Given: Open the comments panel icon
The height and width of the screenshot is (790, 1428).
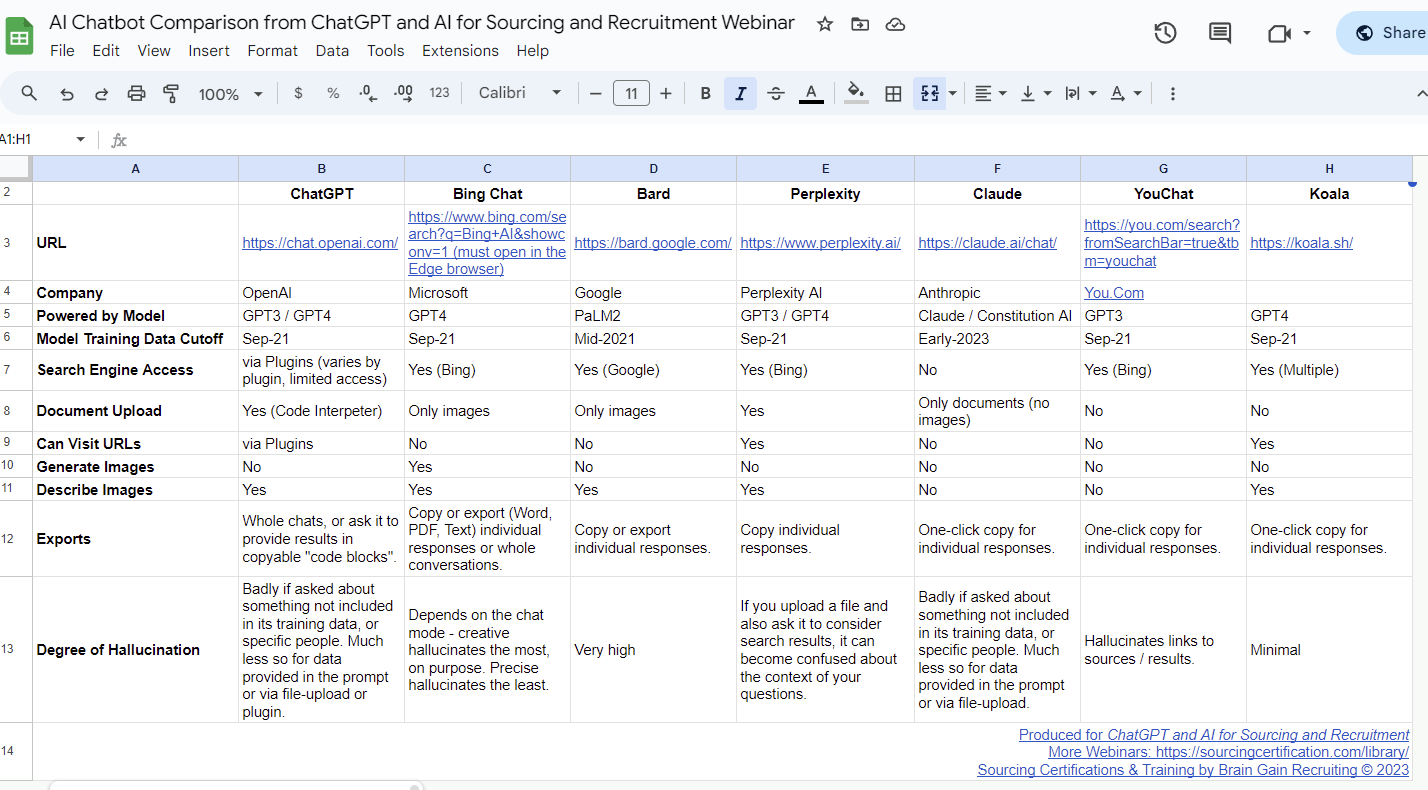Looking at the screenshot, I should 1220,33.
